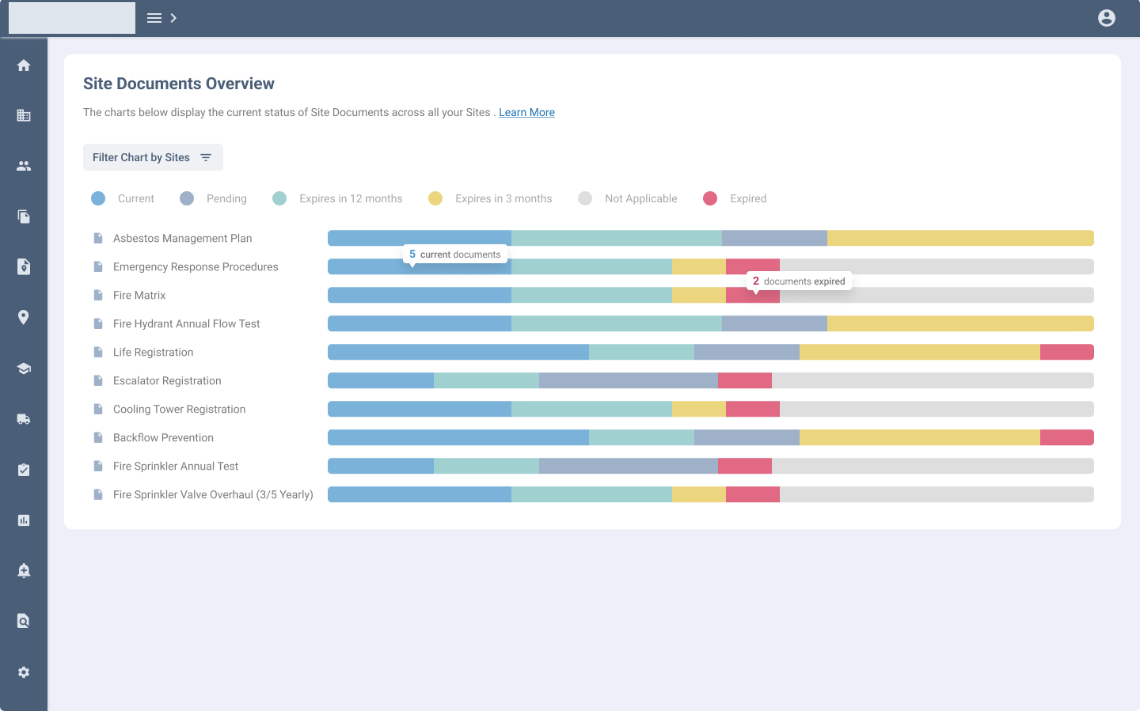
Task: Toggle the Expired legend item
Action: (735, 199)
